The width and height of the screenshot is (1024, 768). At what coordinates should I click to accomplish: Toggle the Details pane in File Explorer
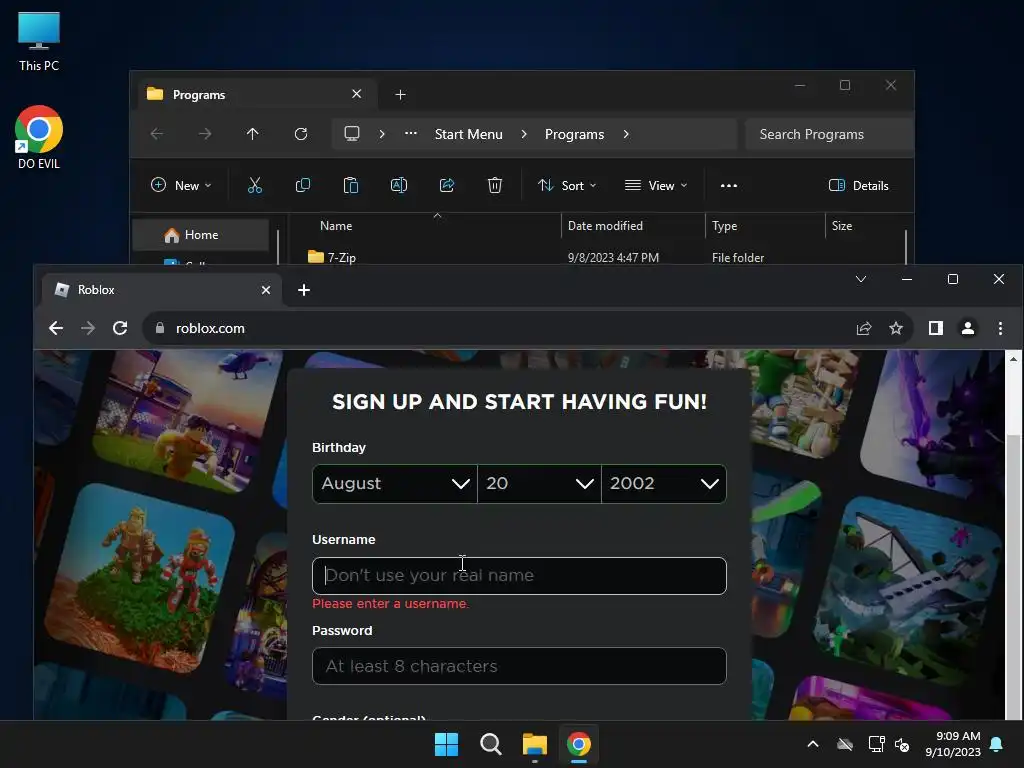point(858,185)
